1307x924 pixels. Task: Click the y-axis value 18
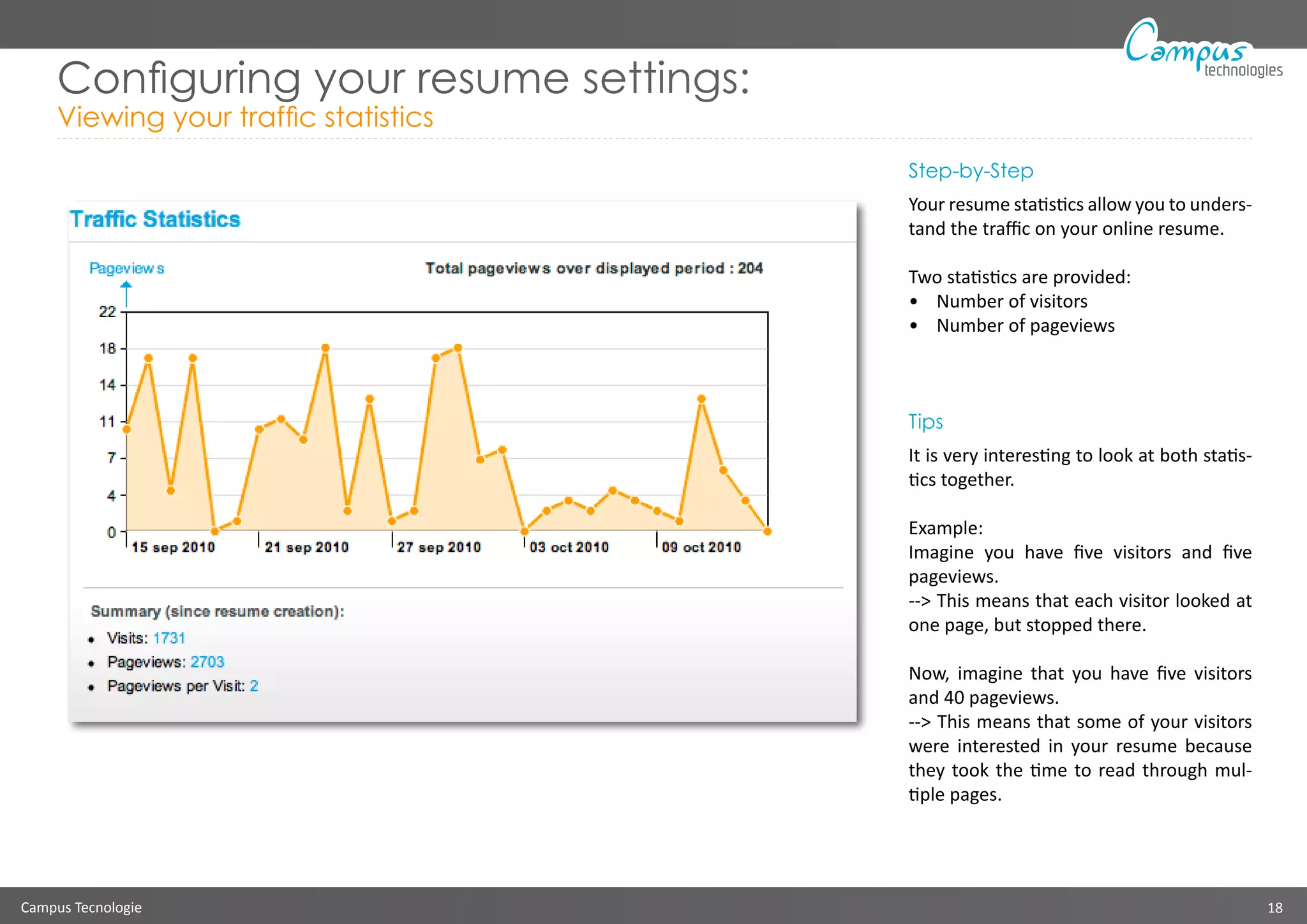107,348
